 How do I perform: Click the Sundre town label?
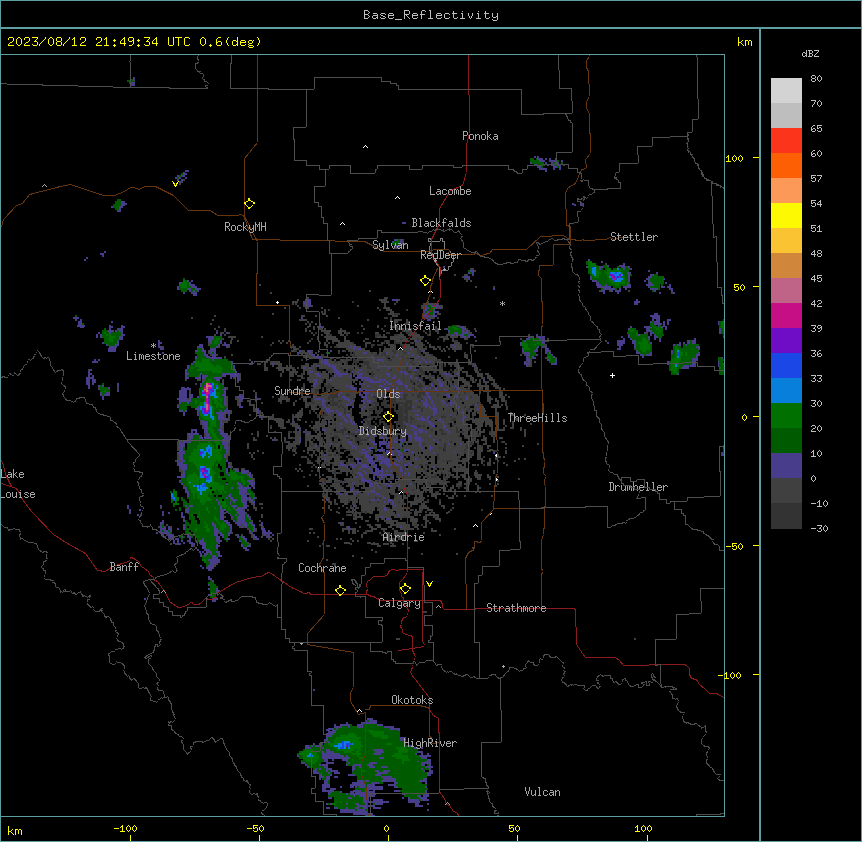(x=292, y=391)
